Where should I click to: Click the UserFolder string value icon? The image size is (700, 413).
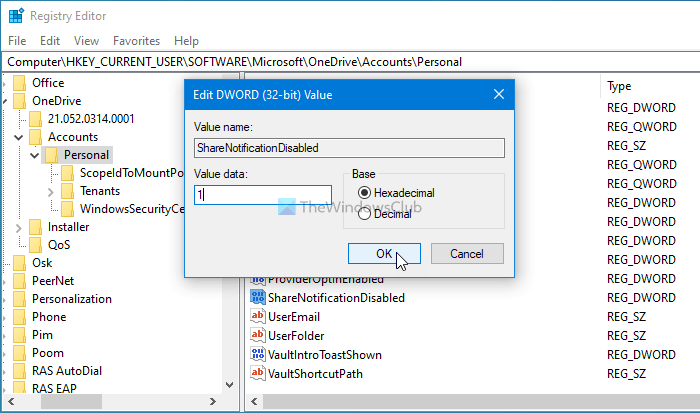258,335
